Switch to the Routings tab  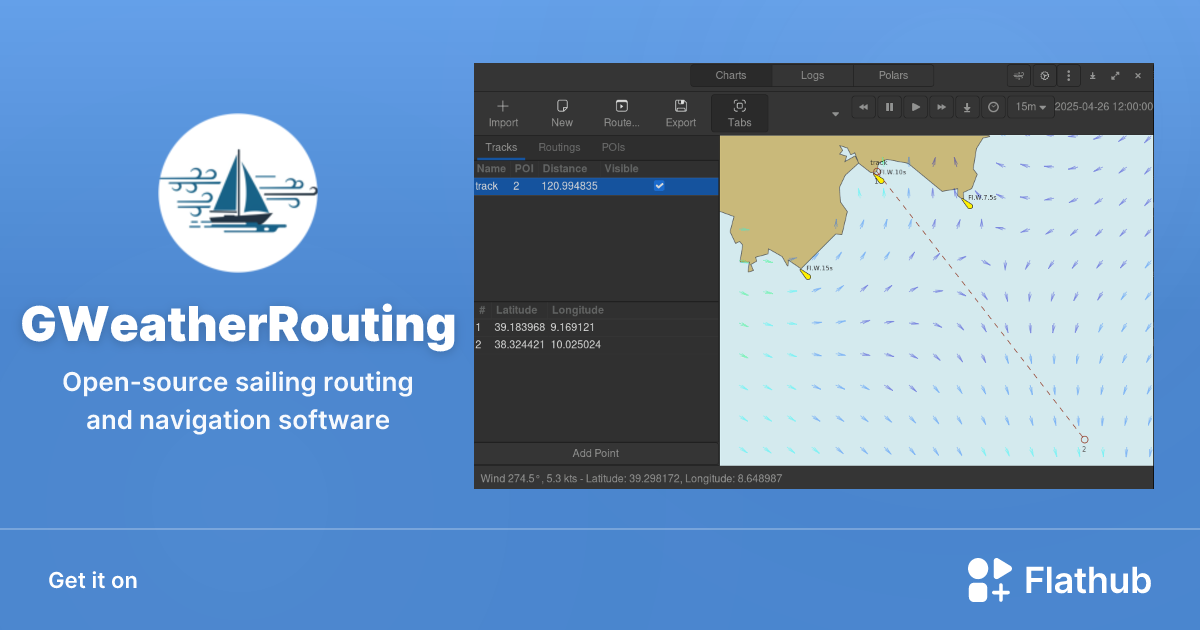[x=559, y=147]
